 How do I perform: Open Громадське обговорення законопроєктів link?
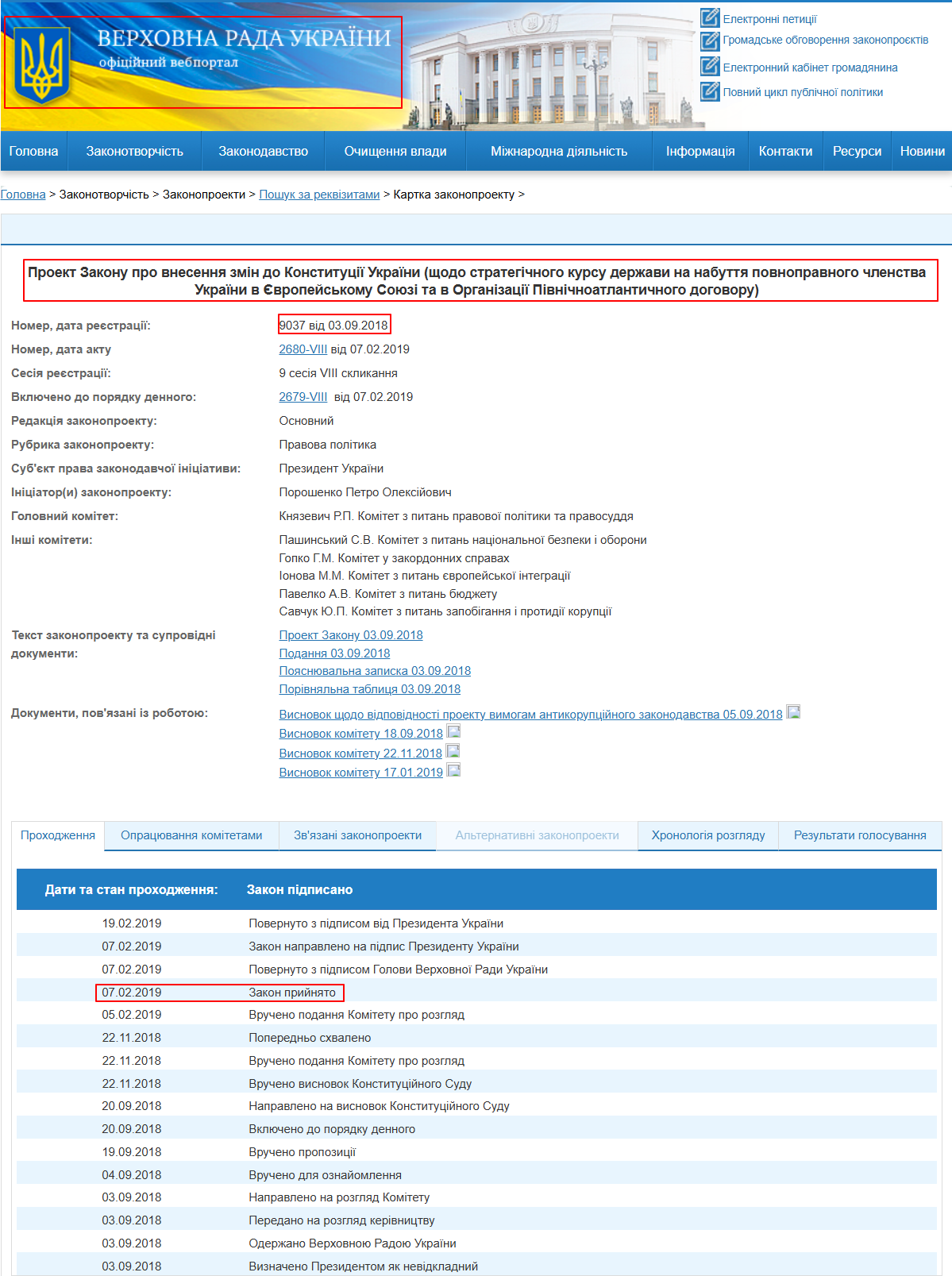tap(826, 40)
